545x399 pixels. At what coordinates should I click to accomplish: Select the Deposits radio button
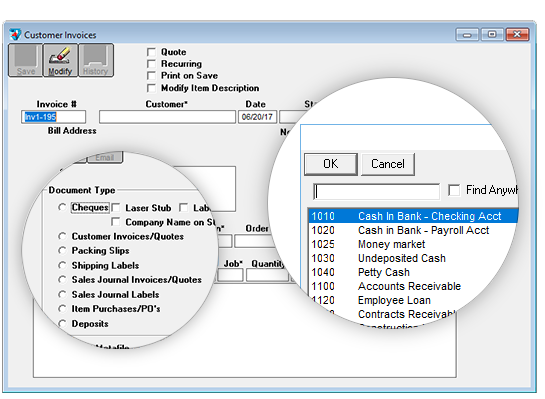(62, 324)
